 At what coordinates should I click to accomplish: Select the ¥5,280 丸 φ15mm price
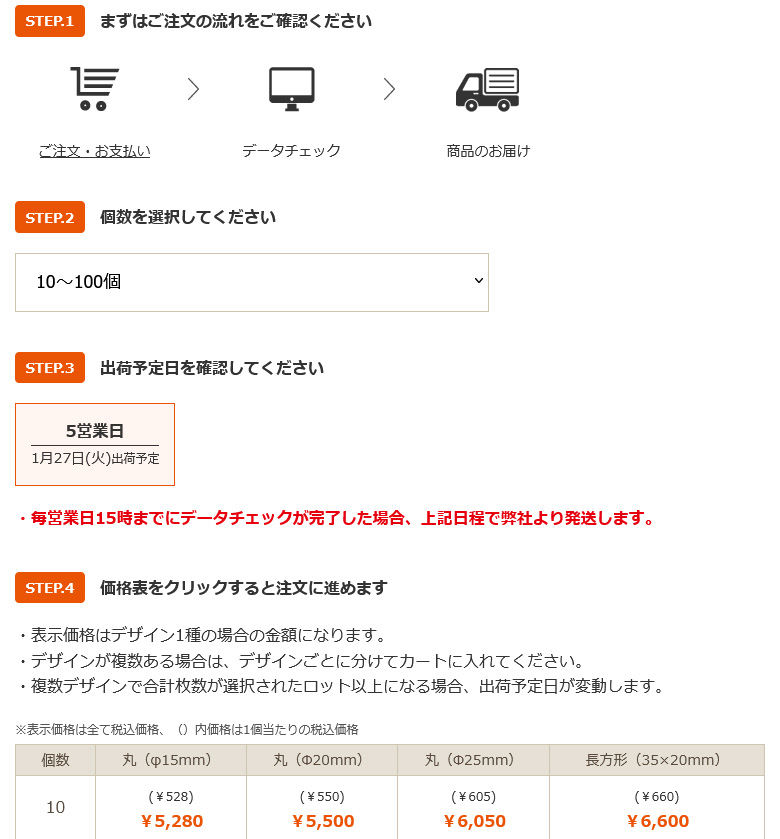click(172, 818)
